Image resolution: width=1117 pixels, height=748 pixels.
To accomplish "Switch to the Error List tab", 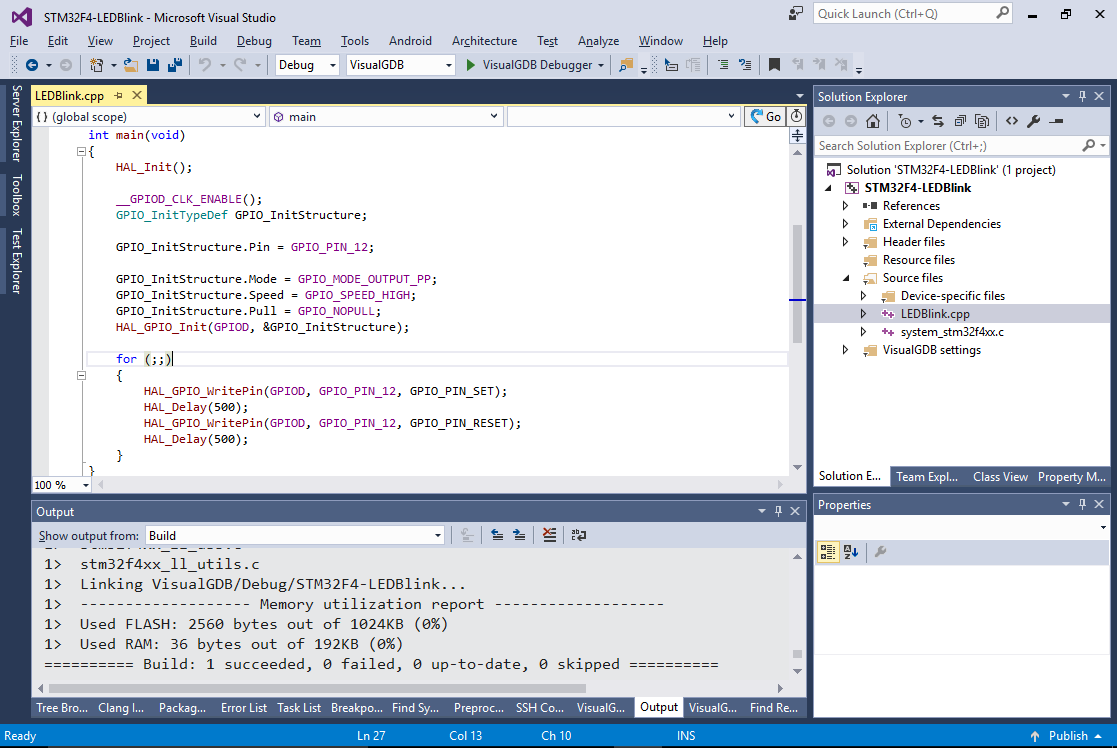I will (x=243, y=708).
